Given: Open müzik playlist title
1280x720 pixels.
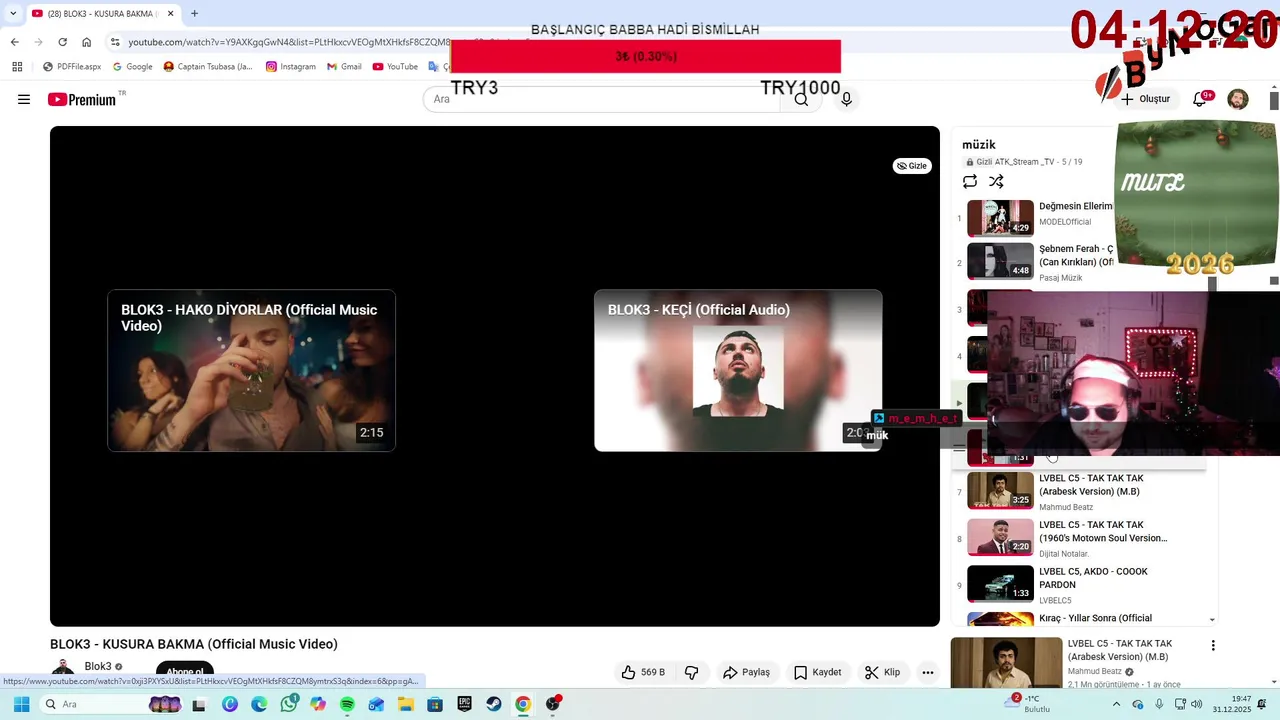Looking at the screenshot, I should 979,145.
